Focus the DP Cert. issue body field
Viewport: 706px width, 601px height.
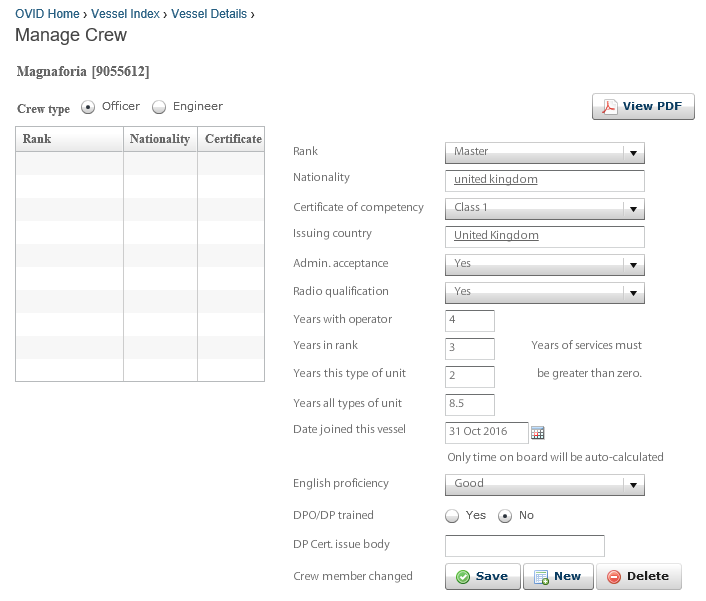tap(525, 546)
